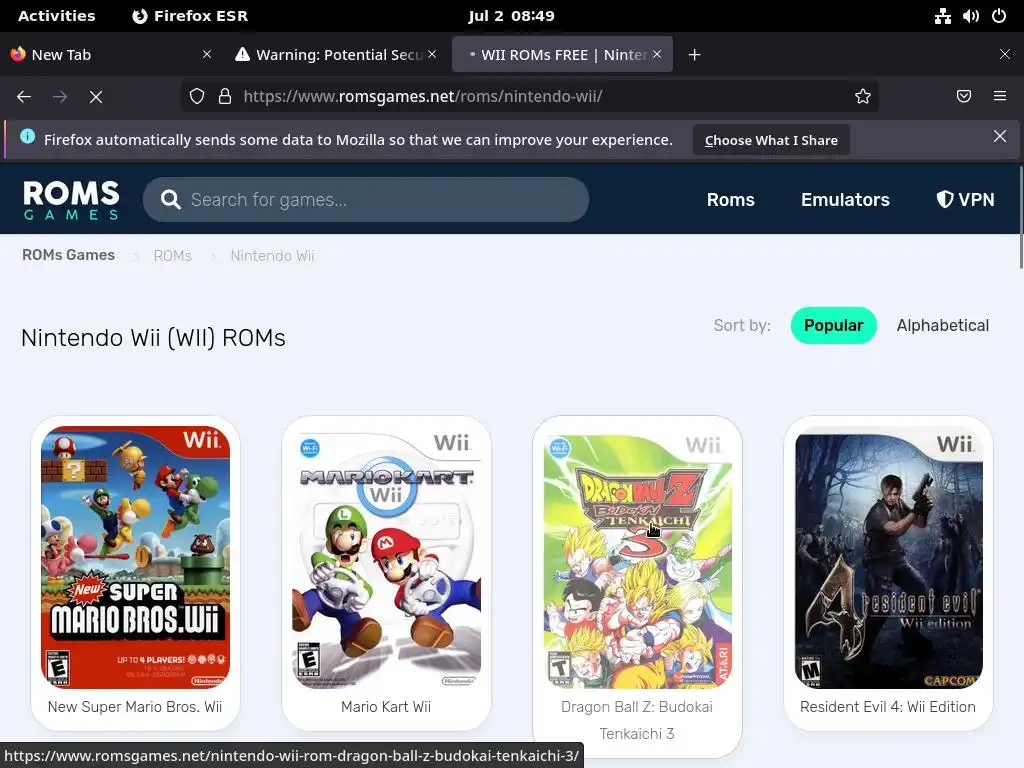Screen dimensions: 1024x768
Task: Sort ROMs alphabetically
Action: pyautogui.click(x=942, y=325)
